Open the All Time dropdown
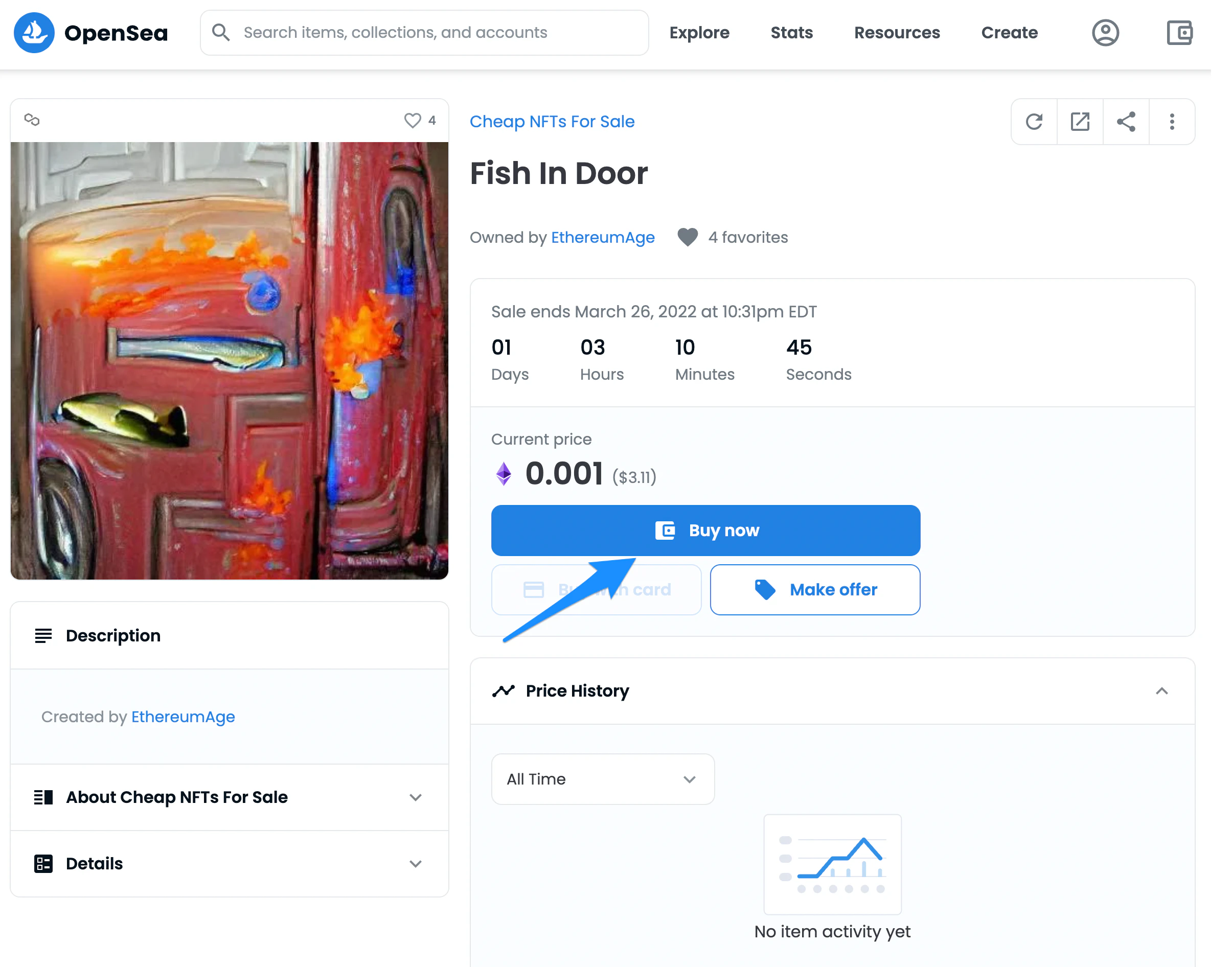 point(602,779)
